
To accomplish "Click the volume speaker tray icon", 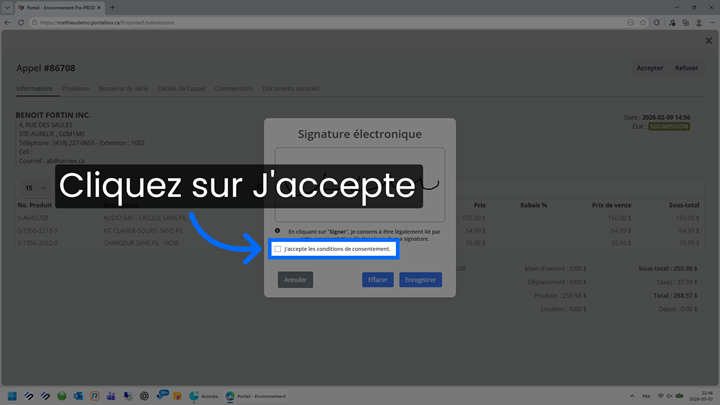I will pyautogui.click(x=669, y=396).
